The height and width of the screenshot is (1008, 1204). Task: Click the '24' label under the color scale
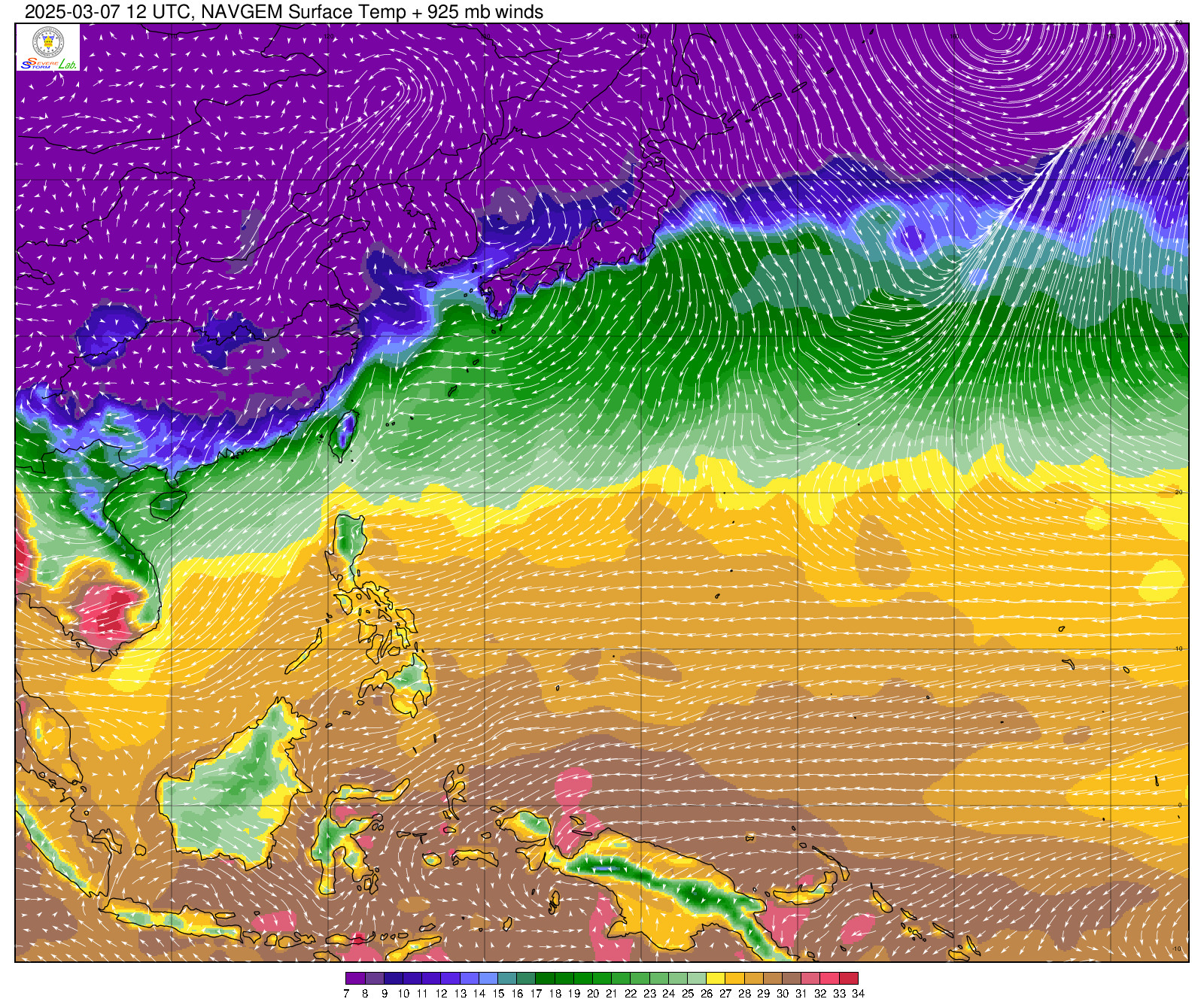point(668,993)
